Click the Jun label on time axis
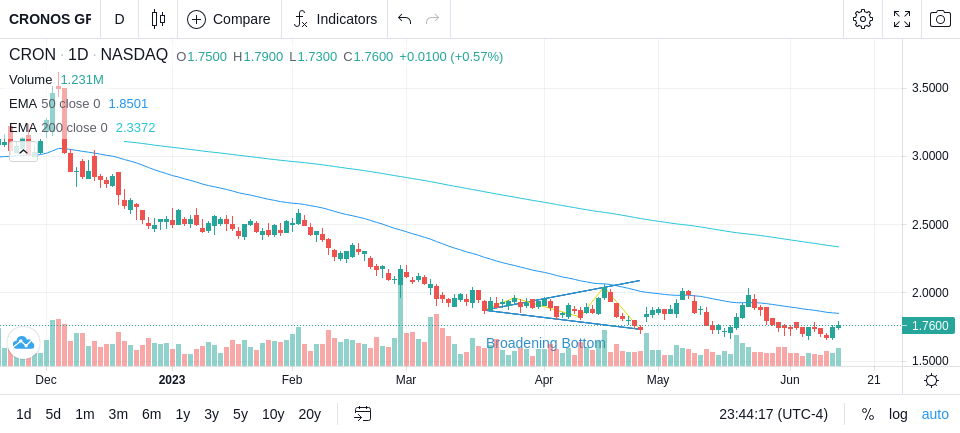The height and width of the screenshot is (433, 960). 790,380
